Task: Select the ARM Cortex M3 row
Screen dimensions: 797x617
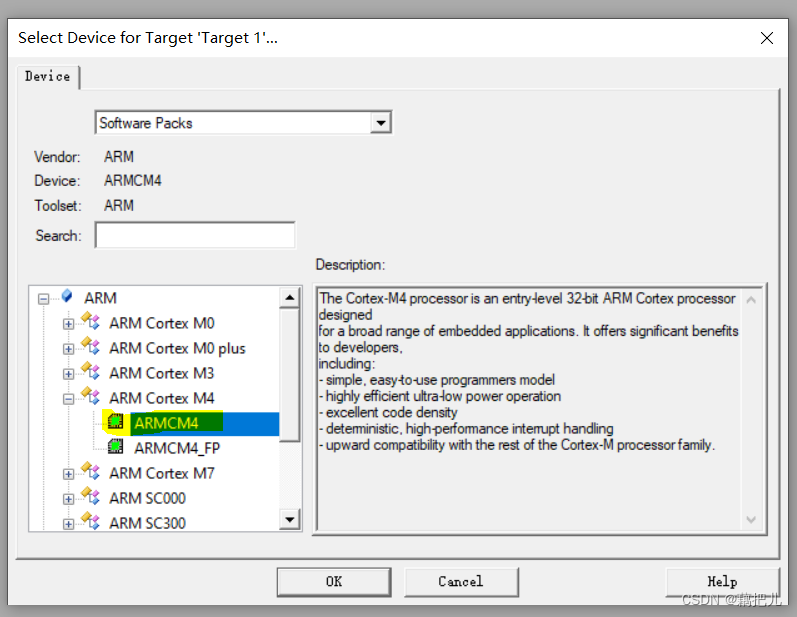Action: (x=162, y=373)
